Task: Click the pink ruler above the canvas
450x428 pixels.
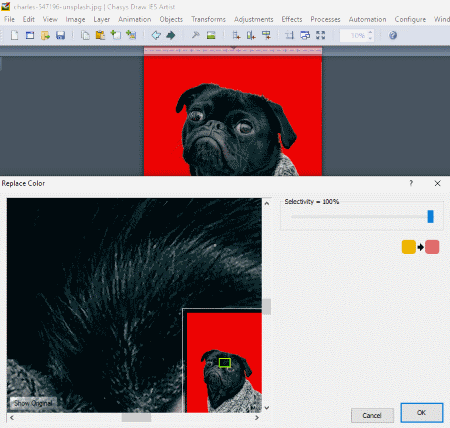Action: (233, 50)
